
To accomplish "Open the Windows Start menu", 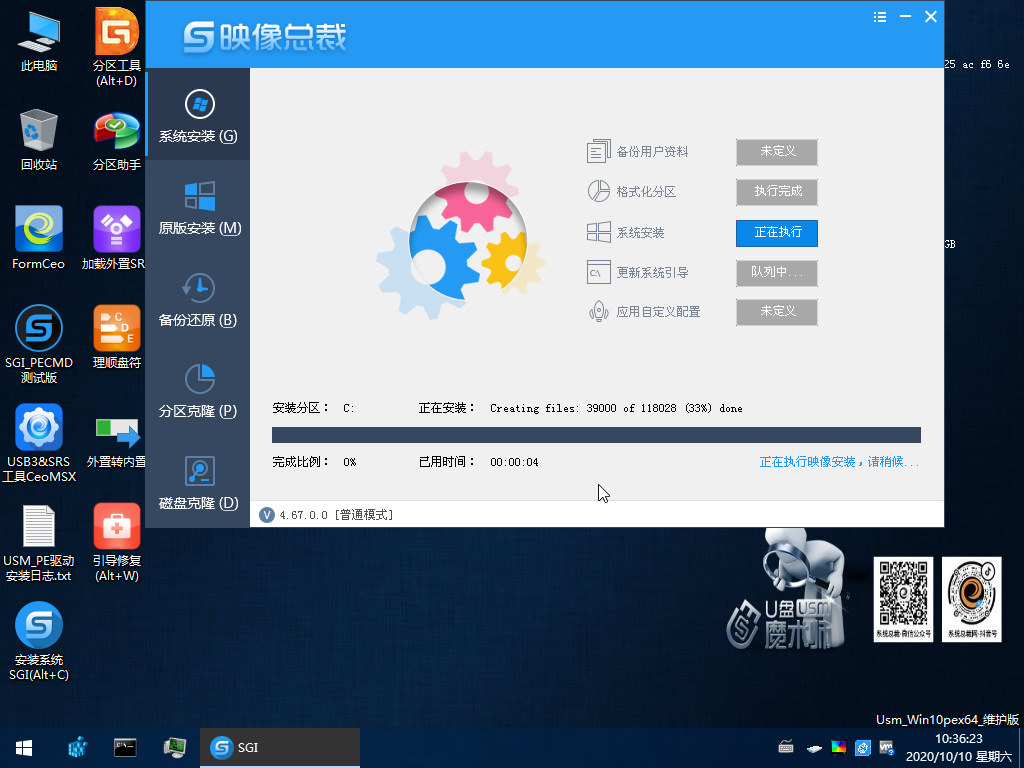I will click(x=22, y=747).
